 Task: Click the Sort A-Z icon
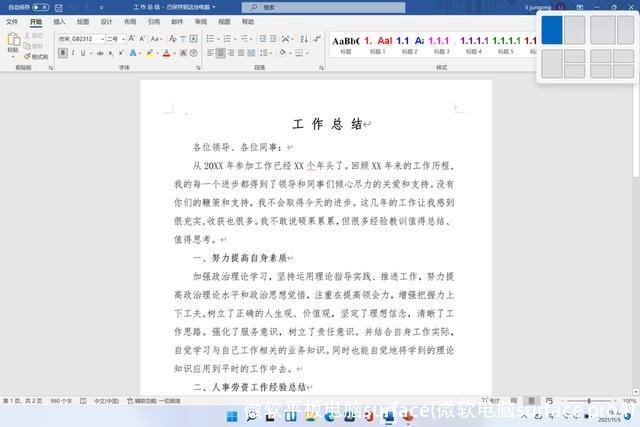coord(304,39)
